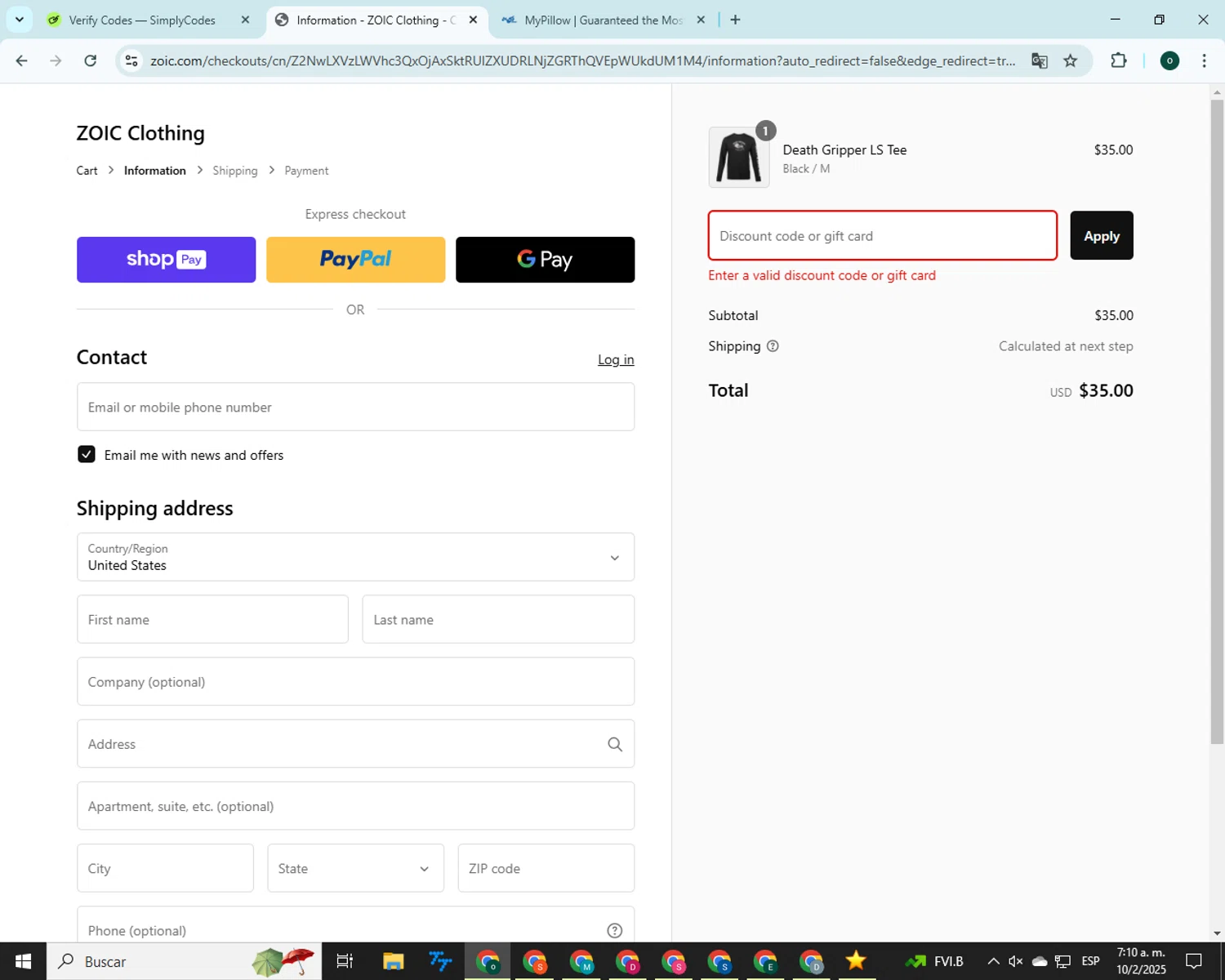Click the Apartment, suite field
The width and height of the screenshot is (1225, 980).
pyautogui.click(x=355, y=806)
